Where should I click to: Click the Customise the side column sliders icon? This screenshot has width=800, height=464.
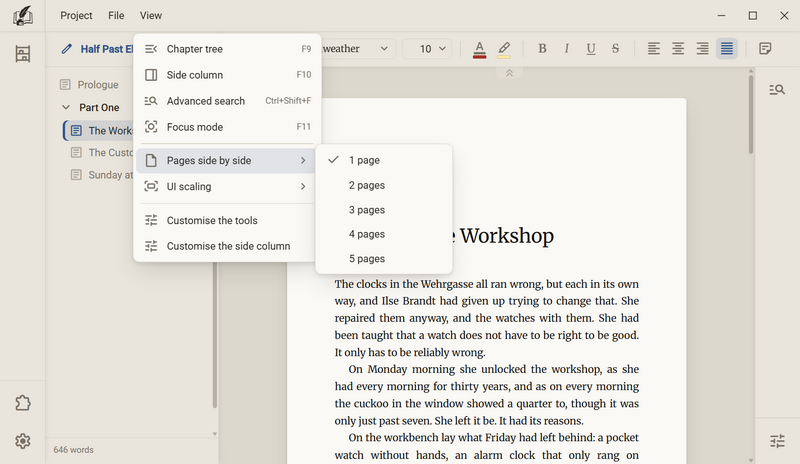coord(151,246)
